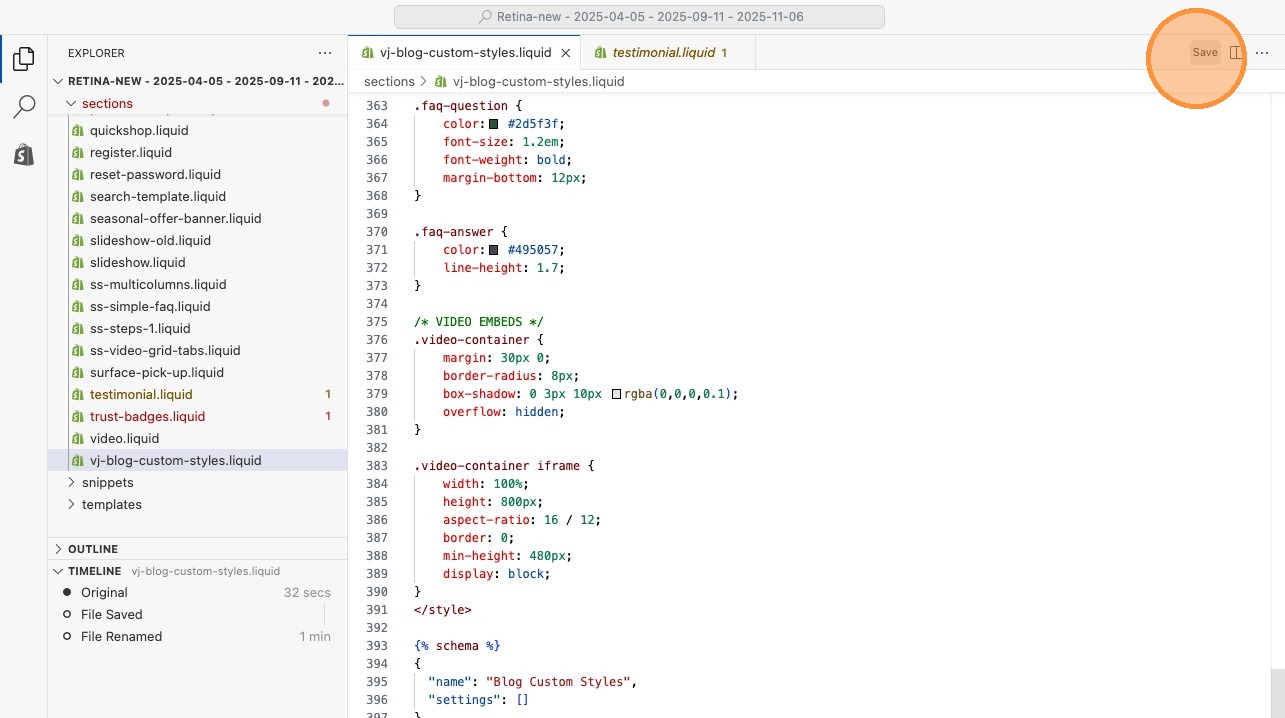Image resolution: width=1285 pixels, height=718 pixels.
Task: Select the File Saved timeline entry
Action: click(x=111, y=615)
